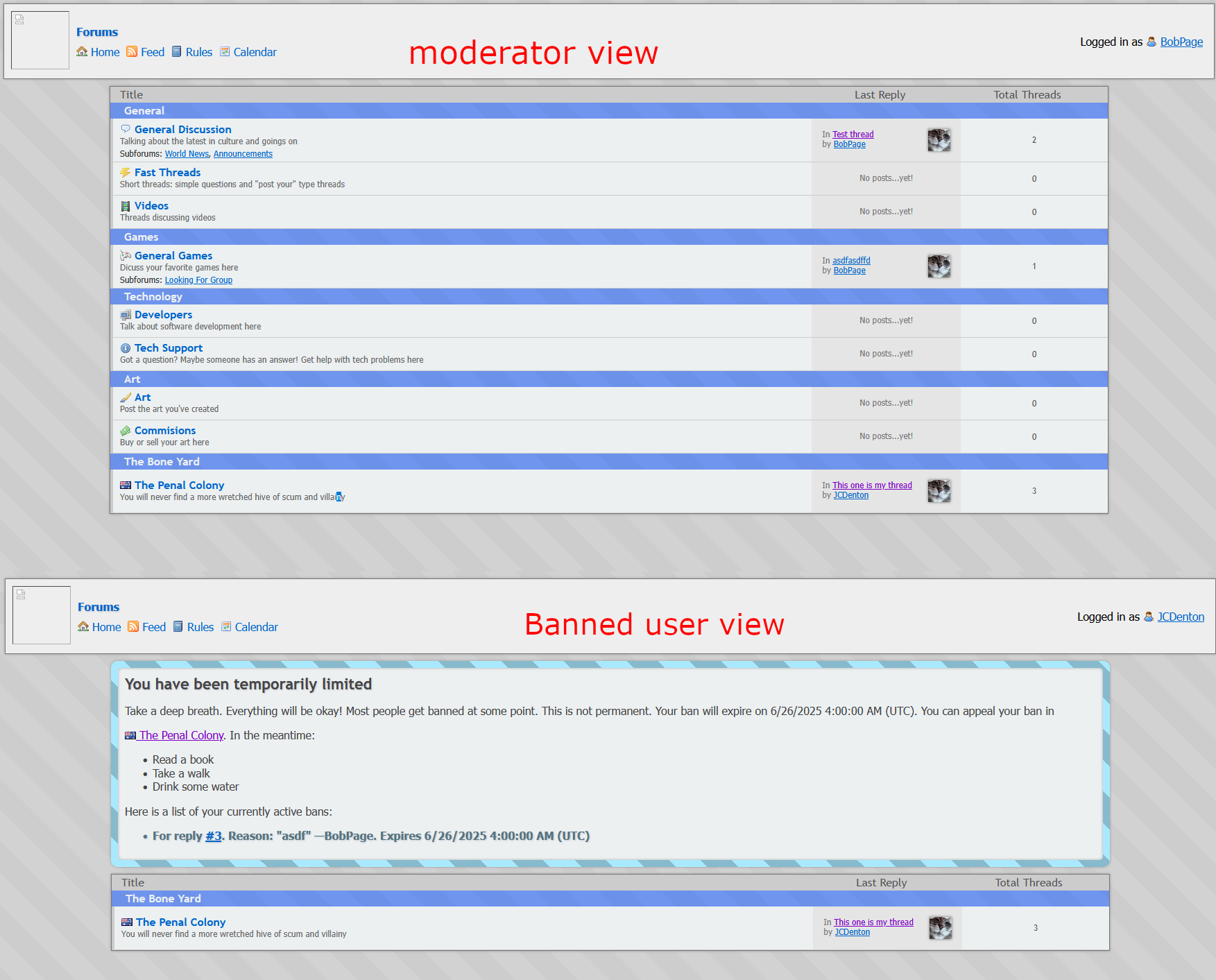The width and height of the screenshot is (1216, 980).
Task: Open Calendar in moderator view navigation
Action: 255,52
